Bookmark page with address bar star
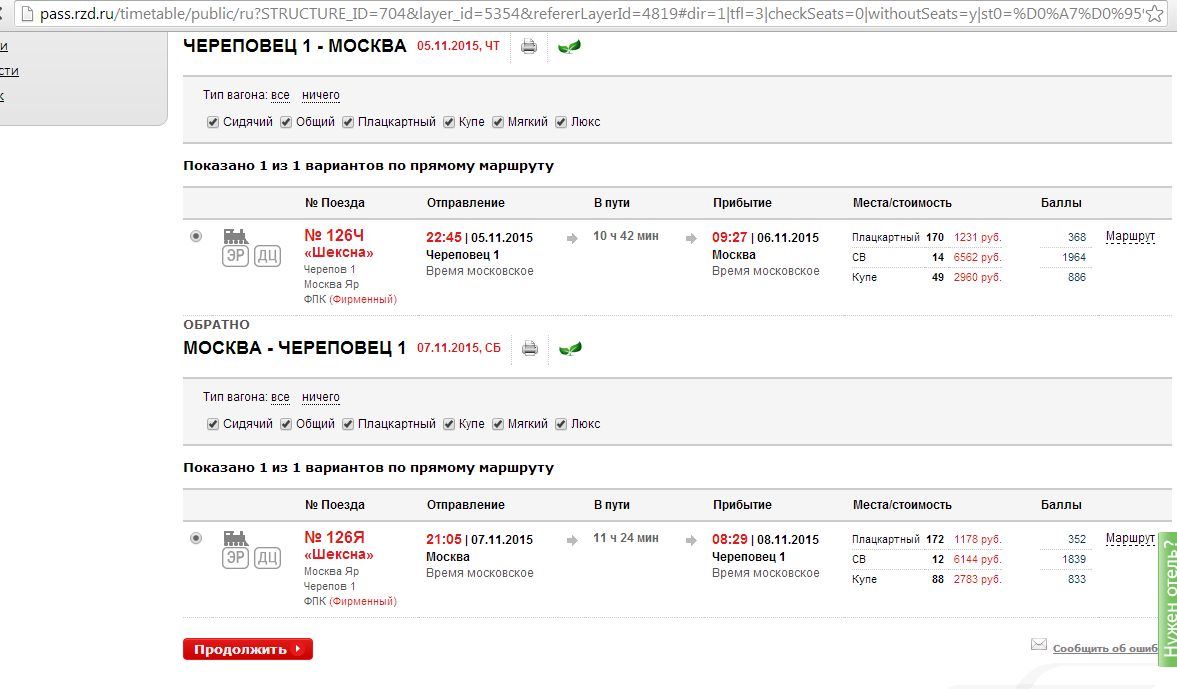Viewport: 1177px width, 689px height. click(1154, 14)
